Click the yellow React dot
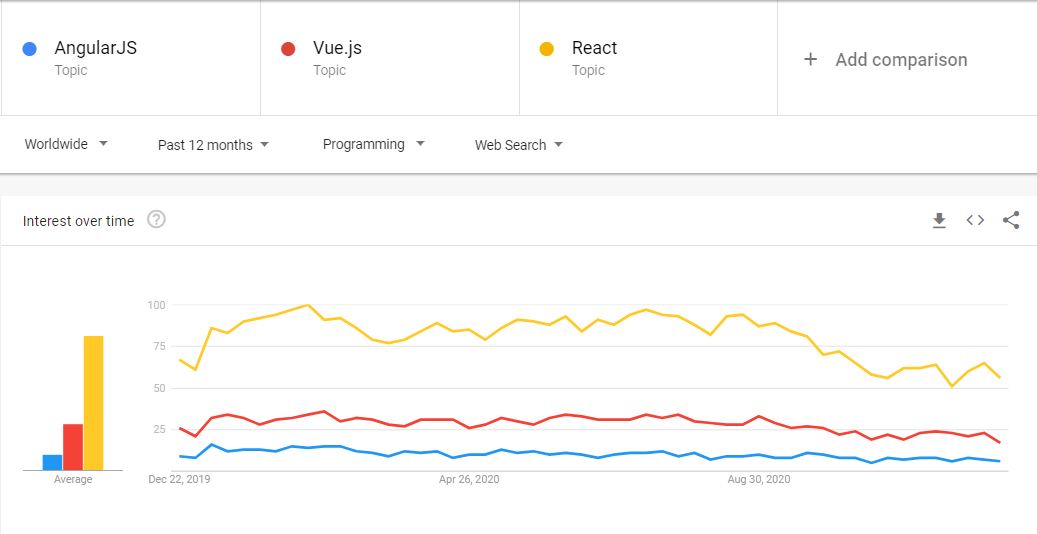The height and width of the screenshot is (534, 1037). coord(547,49)
